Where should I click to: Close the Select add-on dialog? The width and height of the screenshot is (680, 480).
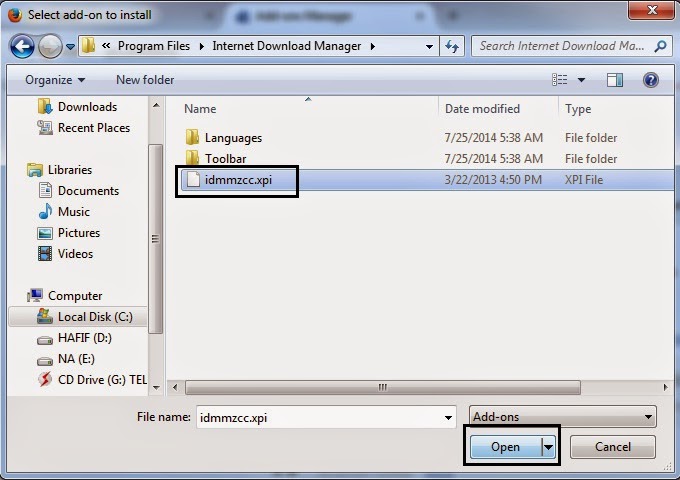coord(652,10)
